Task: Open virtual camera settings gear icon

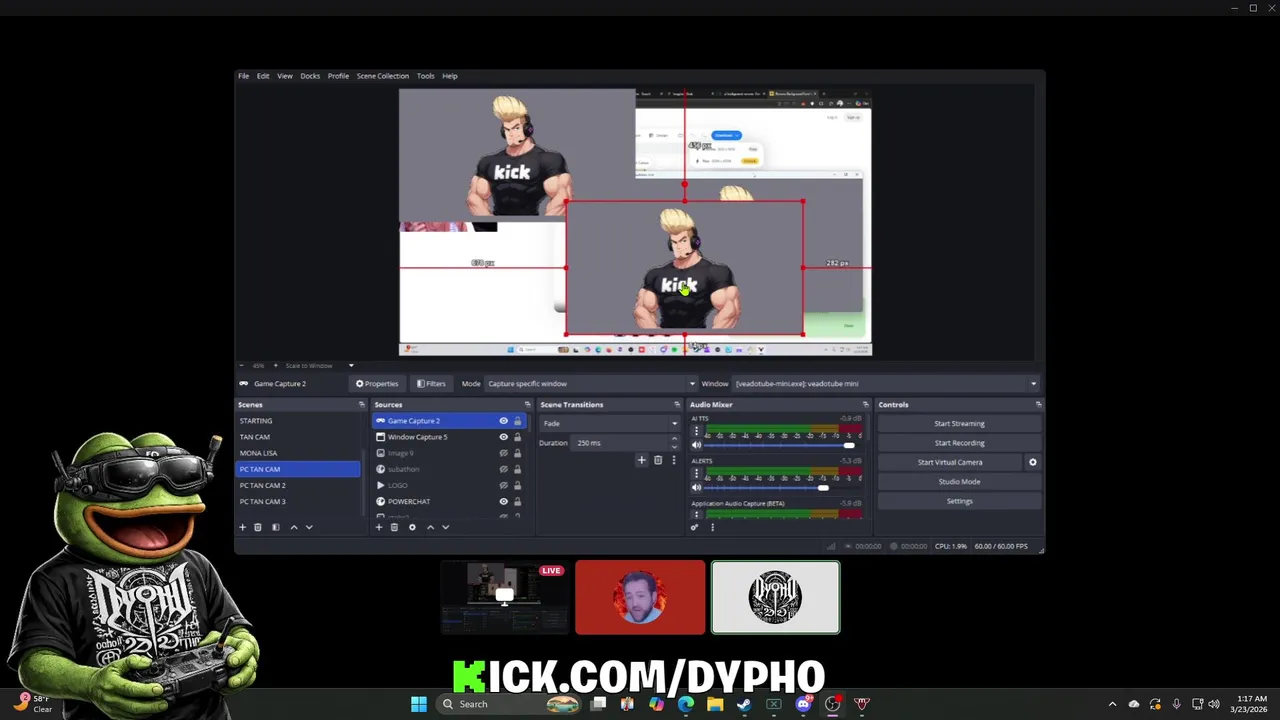Action: tap(1033, 462)
